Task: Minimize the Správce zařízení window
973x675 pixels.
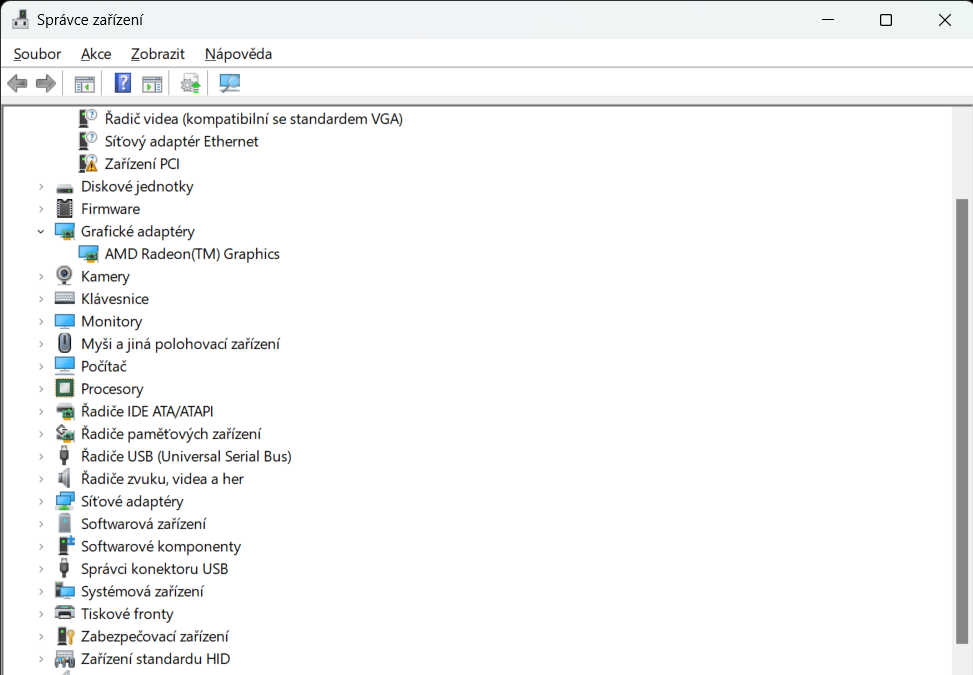Action: (828, 20)
